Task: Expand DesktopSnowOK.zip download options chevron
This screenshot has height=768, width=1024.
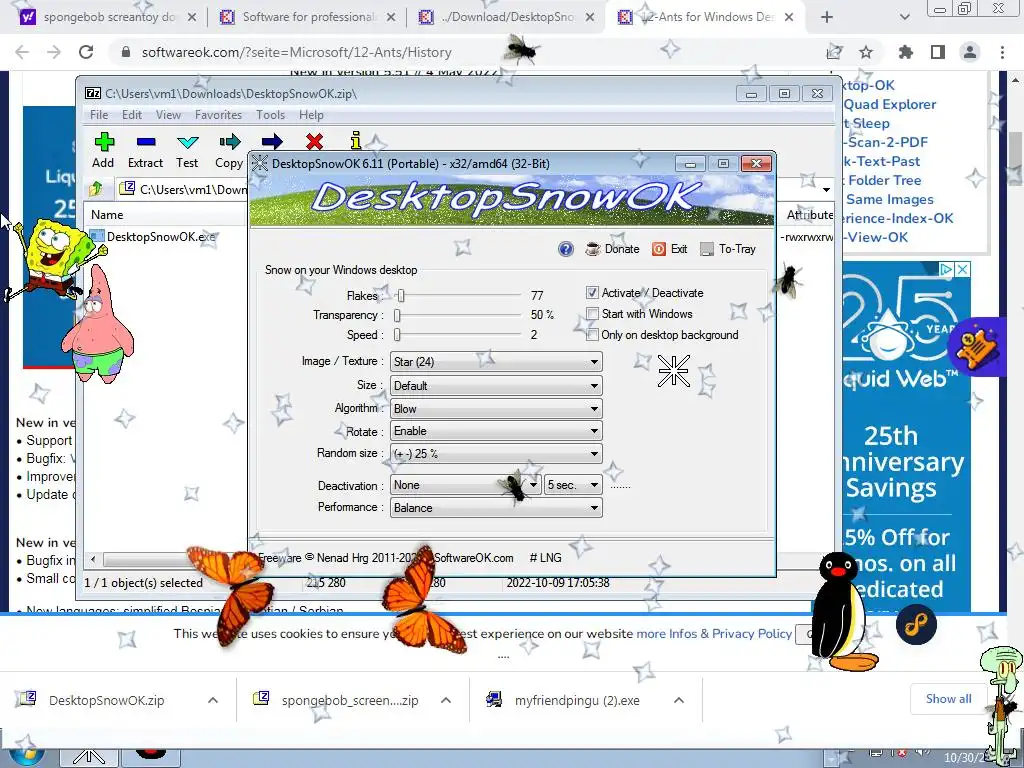Action: pyautogui.click(x=213, y=700)
